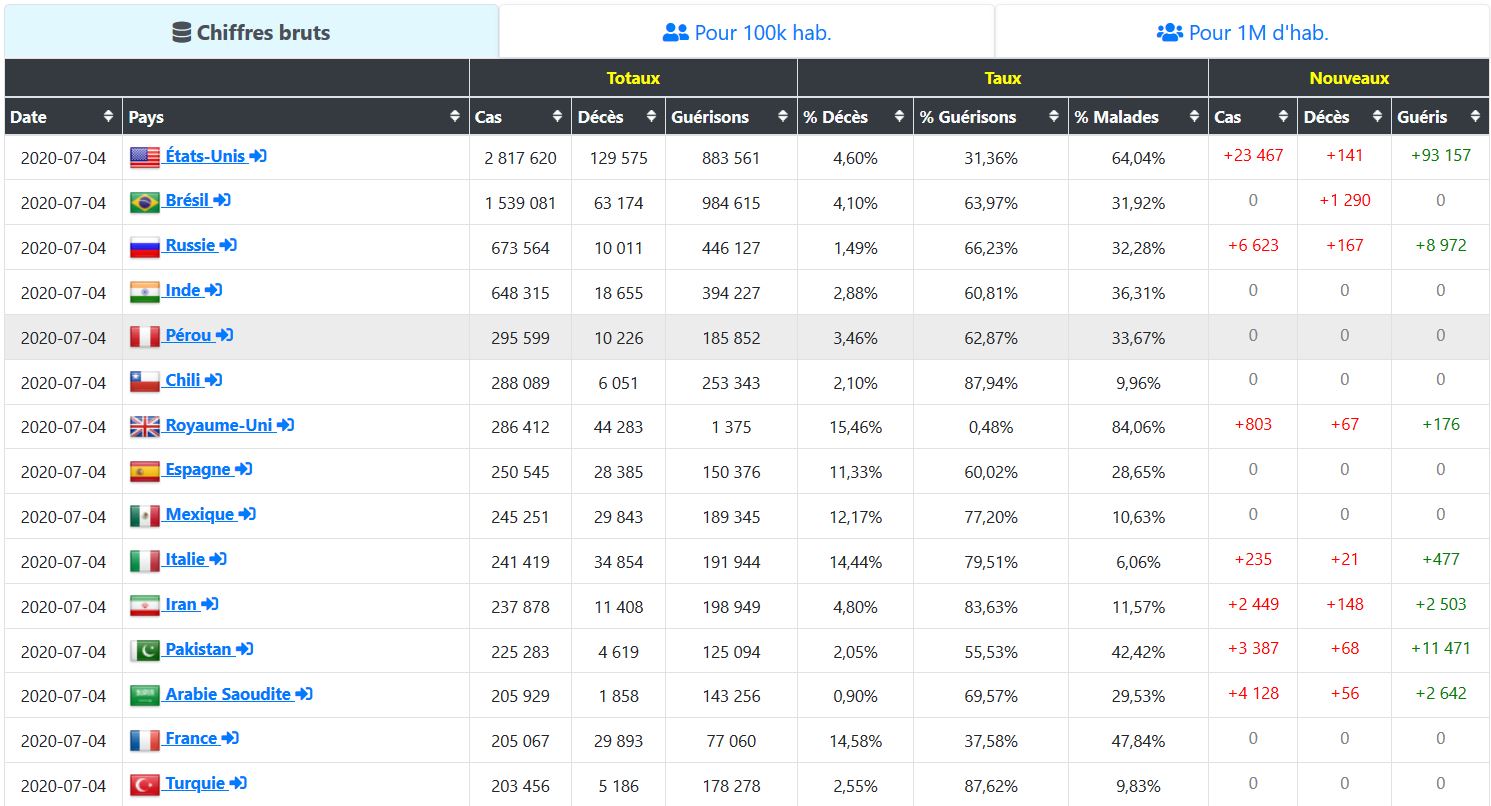Image resolution: width=1491 pixels, height=806 pixels.
Task: Sort by Décès column under Nouveaux
Action: (1344, 117)
